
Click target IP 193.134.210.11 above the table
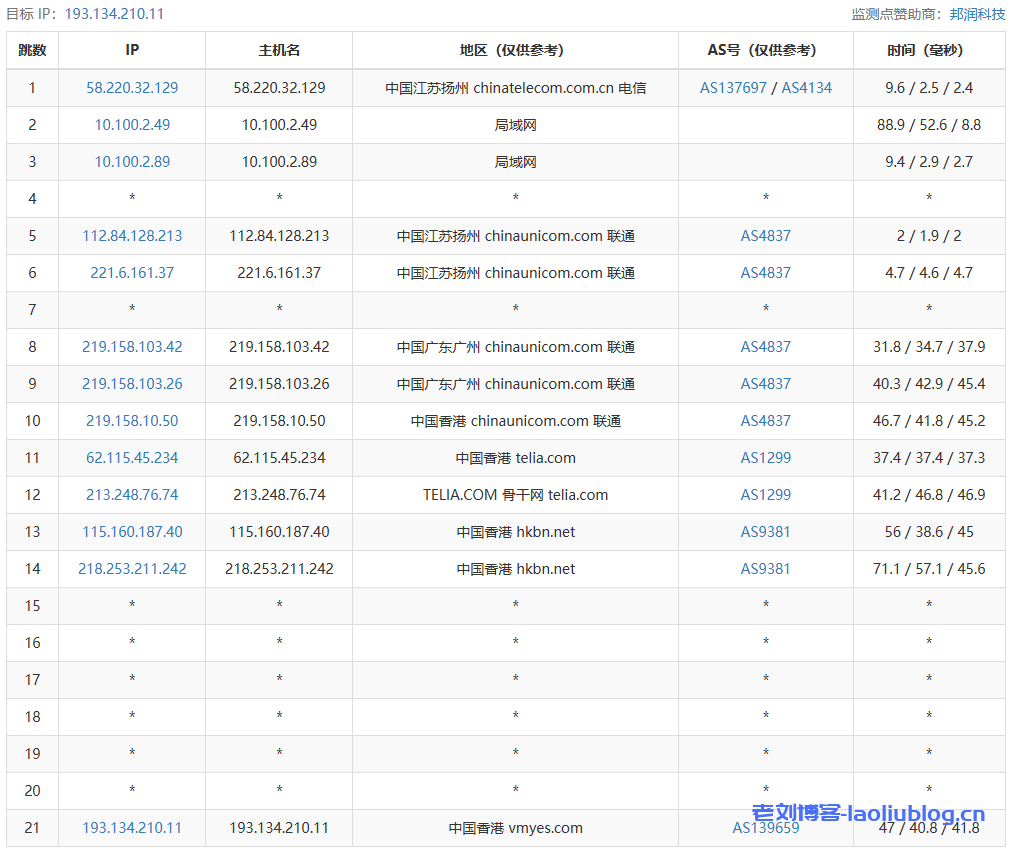pyautogui.click(x=114, y=14)
